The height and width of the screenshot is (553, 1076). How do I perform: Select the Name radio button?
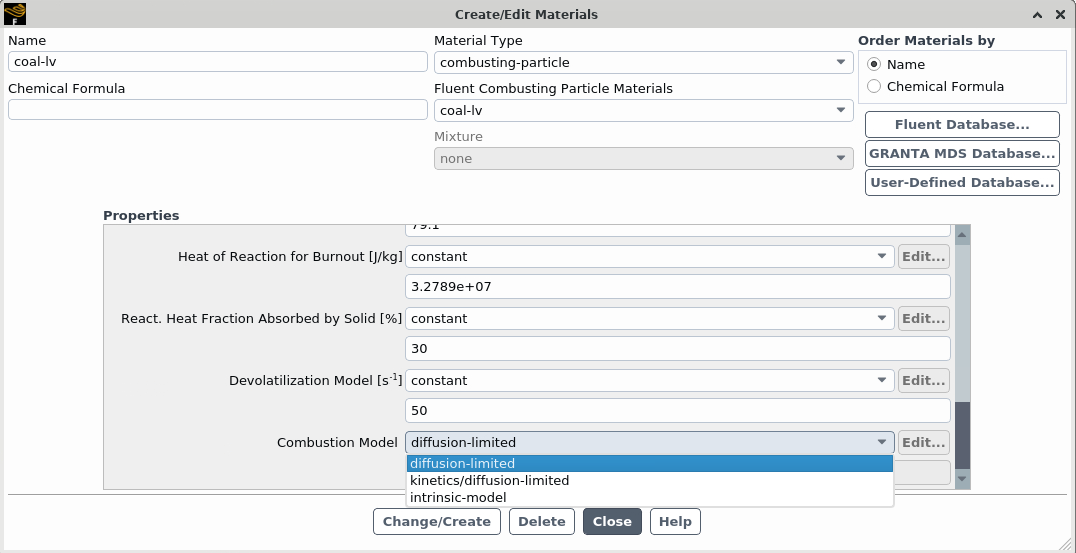[874, 64]
